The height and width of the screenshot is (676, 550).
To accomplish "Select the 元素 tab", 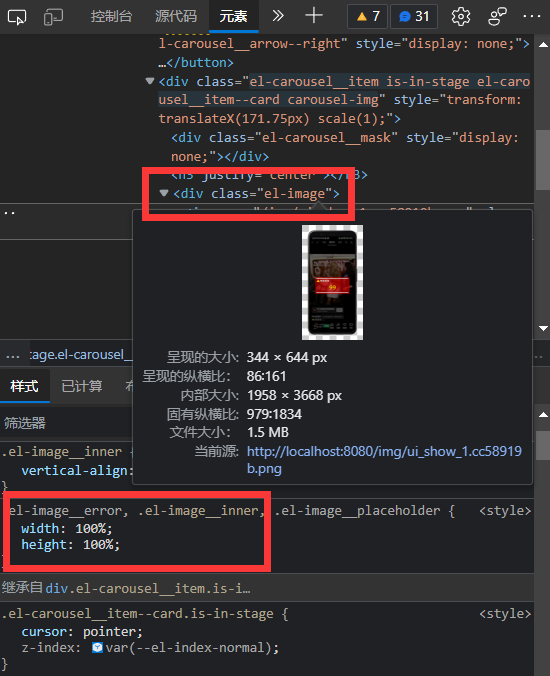I will coord(234,16).
